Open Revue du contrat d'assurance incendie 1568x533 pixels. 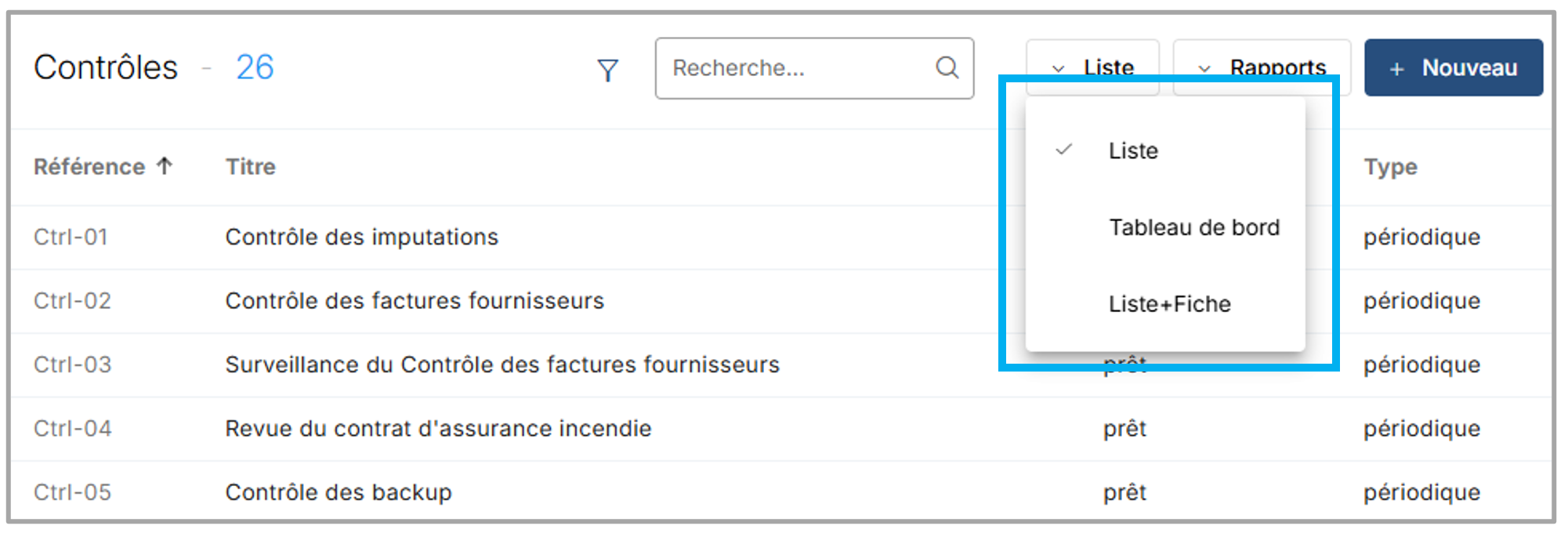pyautogui.click(x=438, y=429)
